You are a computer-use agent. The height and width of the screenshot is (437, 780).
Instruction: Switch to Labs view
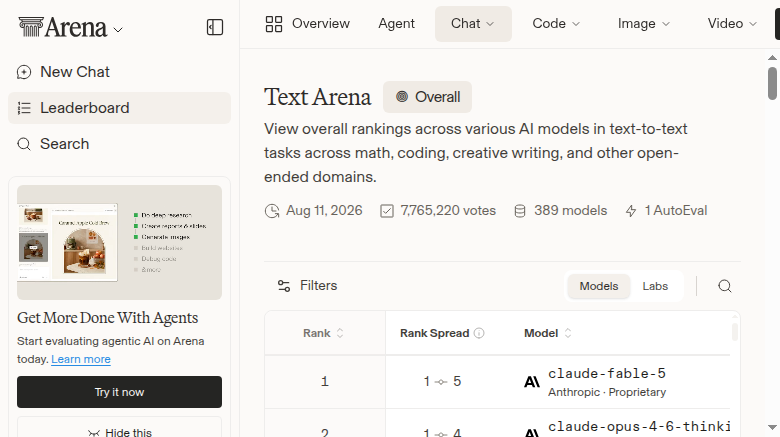[x=655, y=286]
